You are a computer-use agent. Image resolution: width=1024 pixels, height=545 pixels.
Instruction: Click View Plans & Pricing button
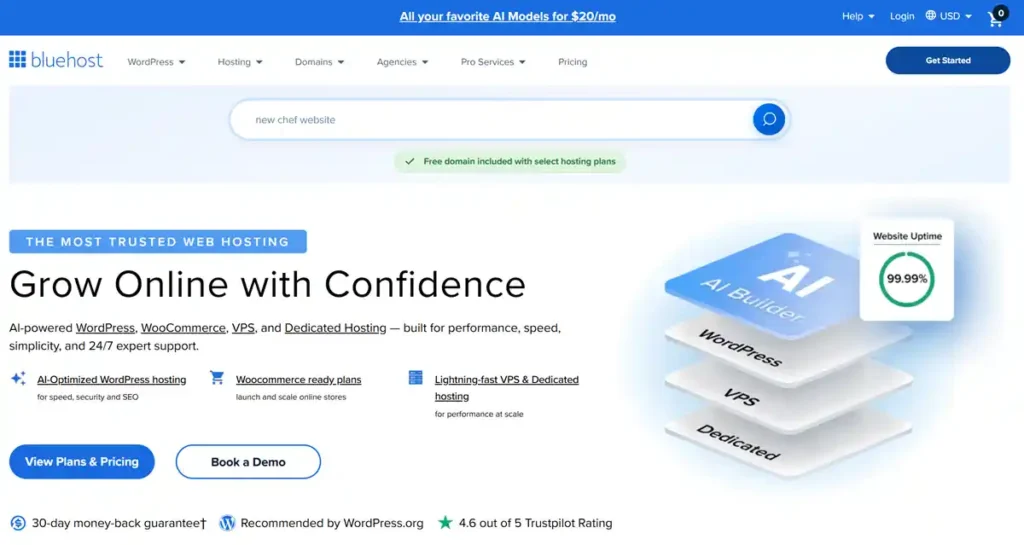(x=82, y=461)
